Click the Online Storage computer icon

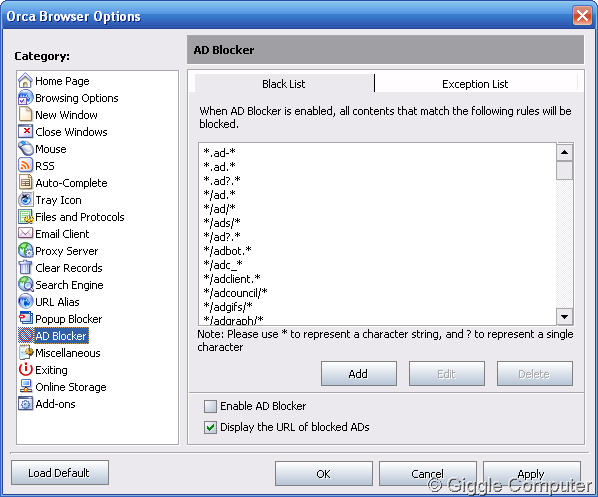[25, 386]
